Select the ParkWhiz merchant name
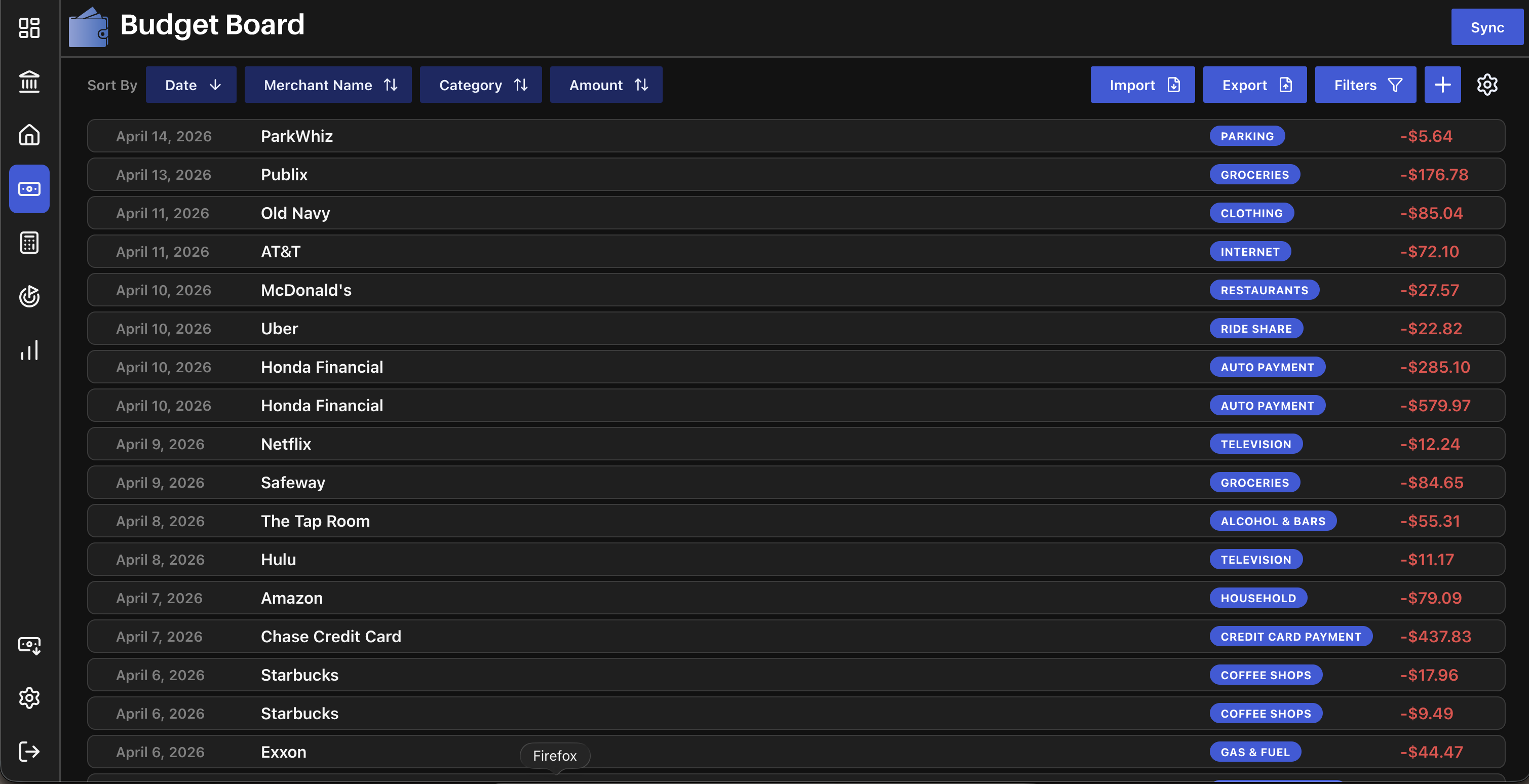 click(x=297, y=136)
